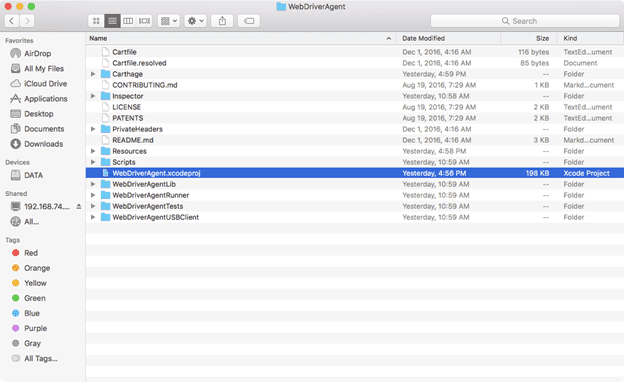Sort by Date Modified column header
The height and width of the screenshot is (382, 624).
(448, 38)
